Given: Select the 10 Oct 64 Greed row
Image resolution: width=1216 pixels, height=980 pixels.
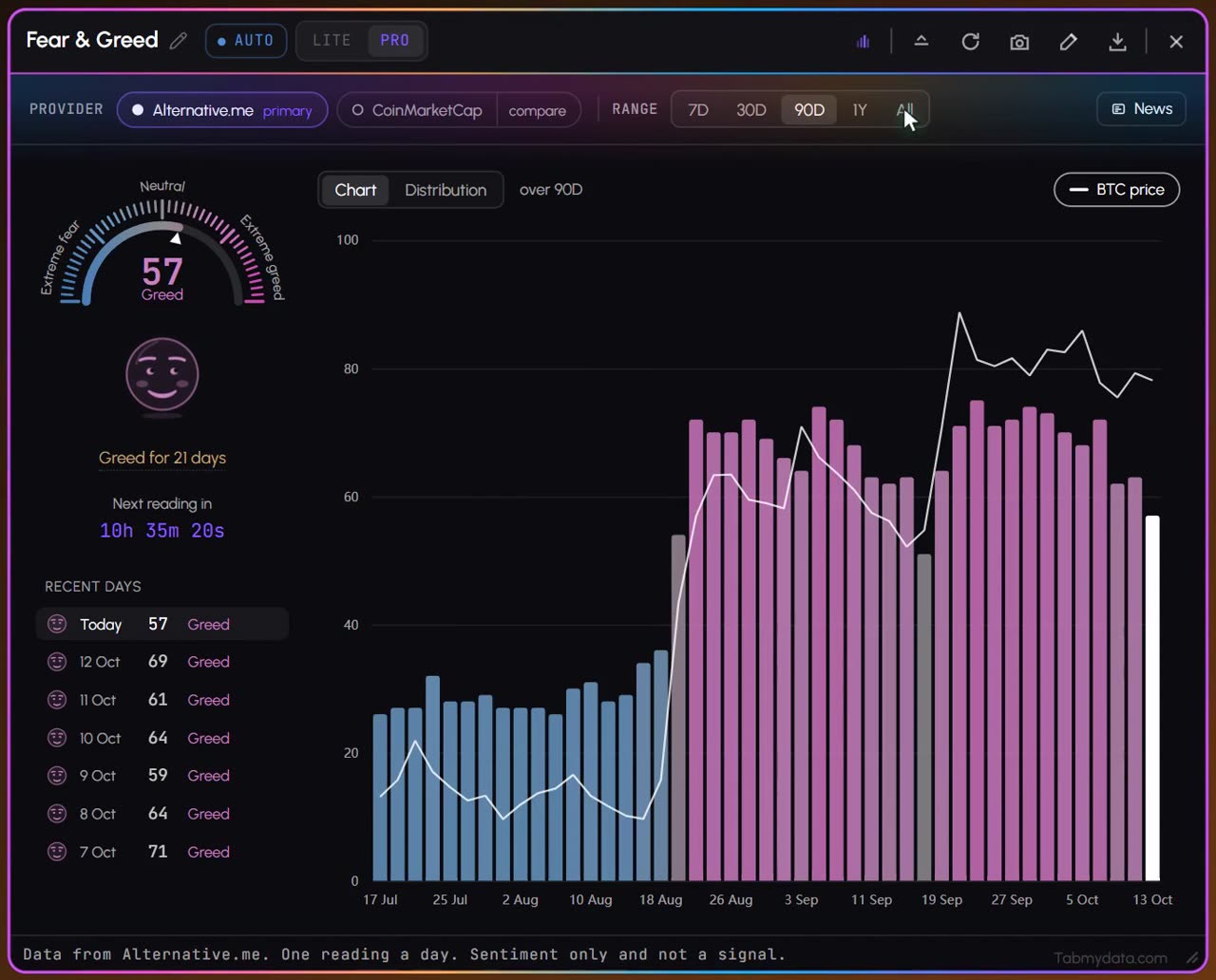Looking at the screenshot, I should pyautogui.click(x=161, y=738).
